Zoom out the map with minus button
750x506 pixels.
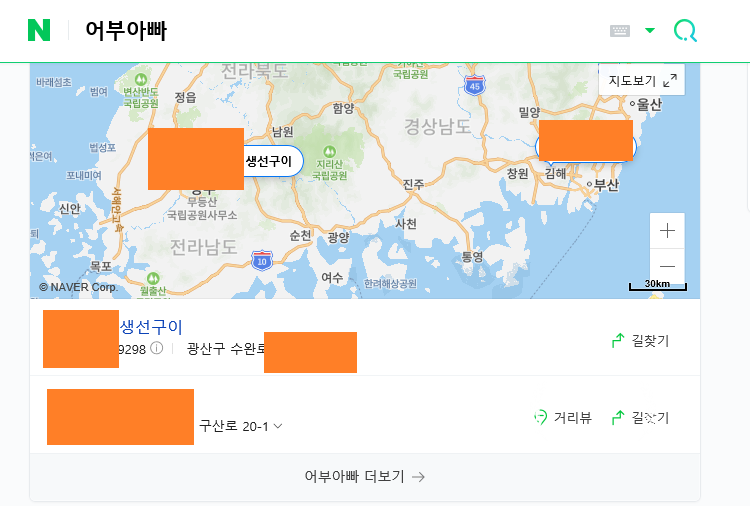[x=667, y=266]
